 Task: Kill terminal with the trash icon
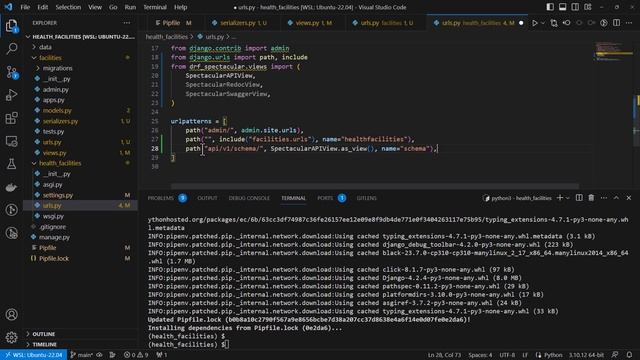[x=591, y=198]
